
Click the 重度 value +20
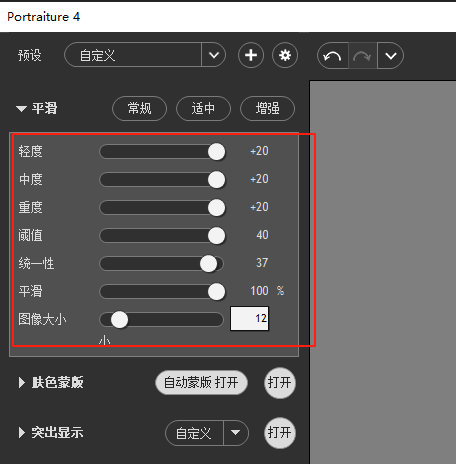[259, 207]
